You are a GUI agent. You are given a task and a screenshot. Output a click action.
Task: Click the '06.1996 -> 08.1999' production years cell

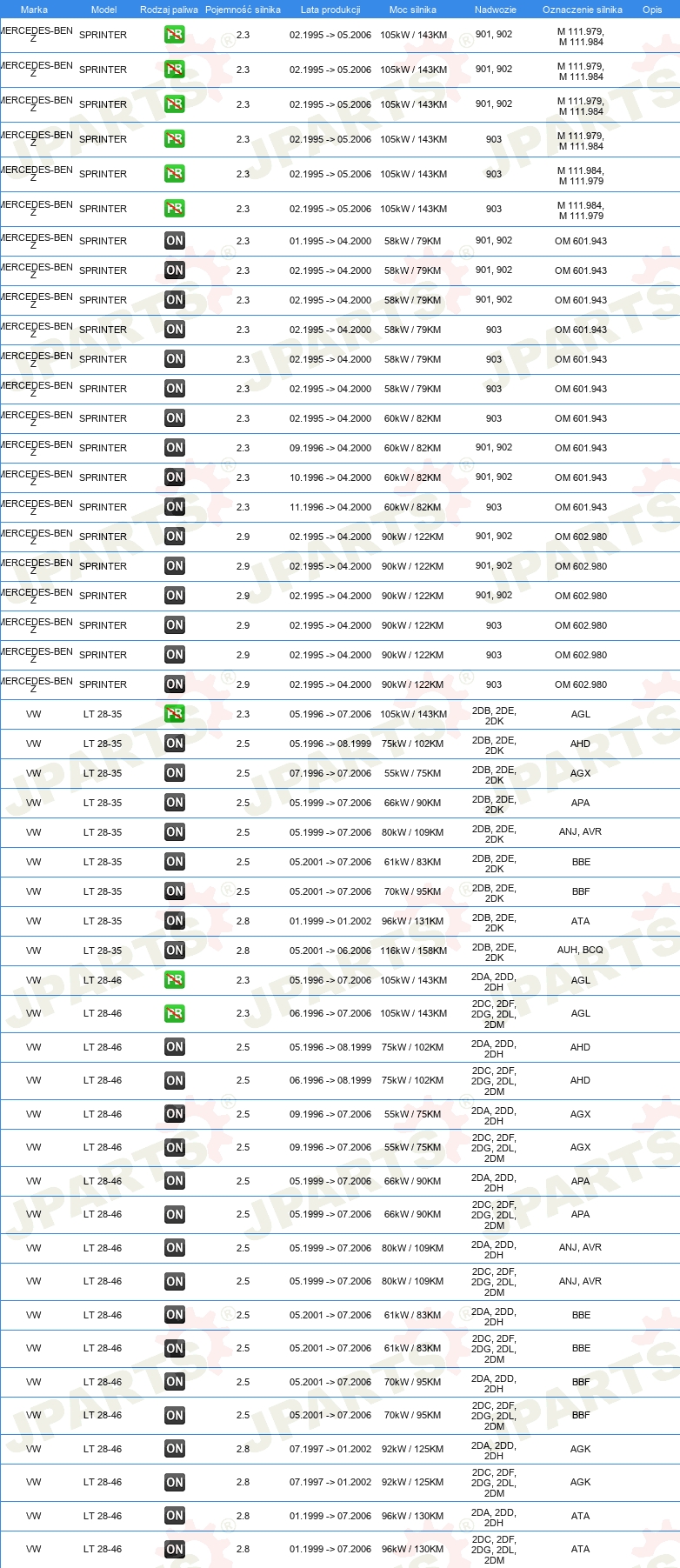point(330,1080)
